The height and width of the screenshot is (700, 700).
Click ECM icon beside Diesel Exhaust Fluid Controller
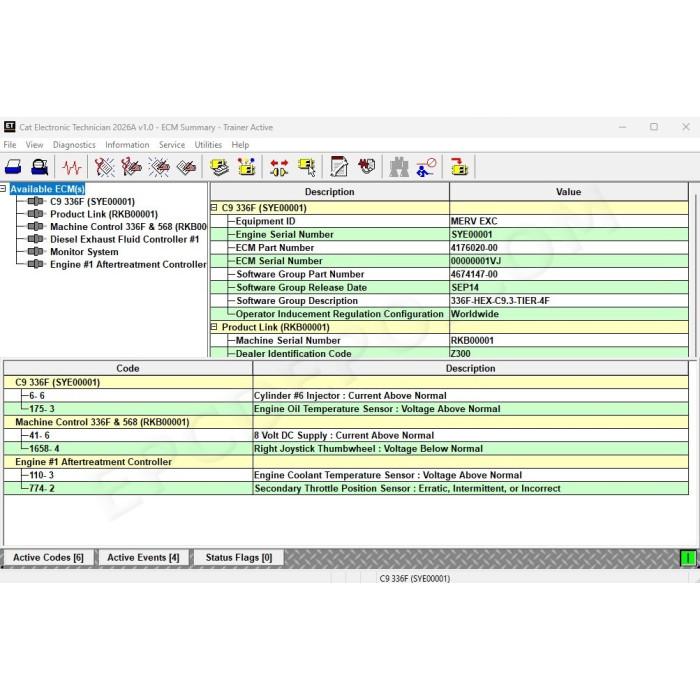point(35,239)
